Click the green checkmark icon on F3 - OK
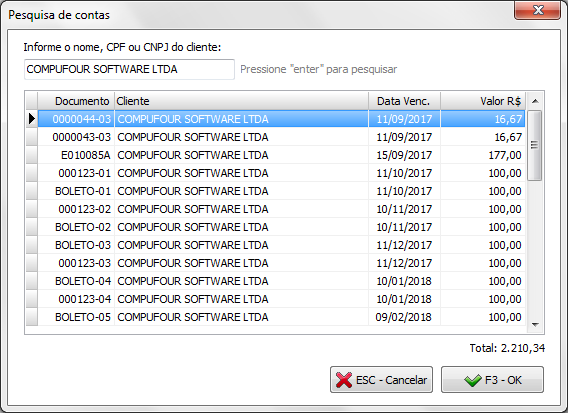This screenshot has height=413, width=568. pos(473,380)
